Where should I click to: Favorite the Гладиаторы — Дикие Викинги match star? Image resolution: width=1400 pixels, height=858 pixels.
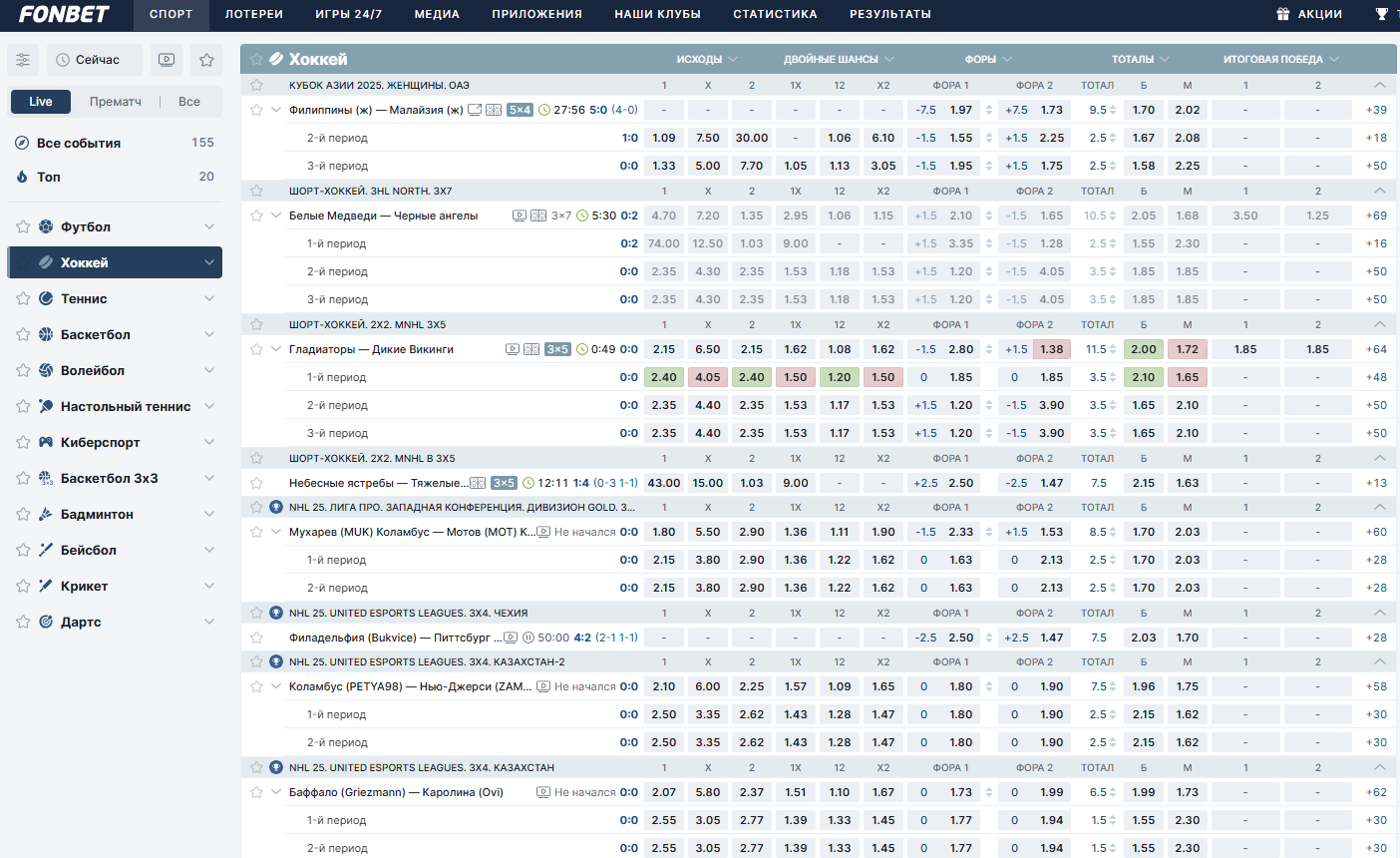pos(256,349)
